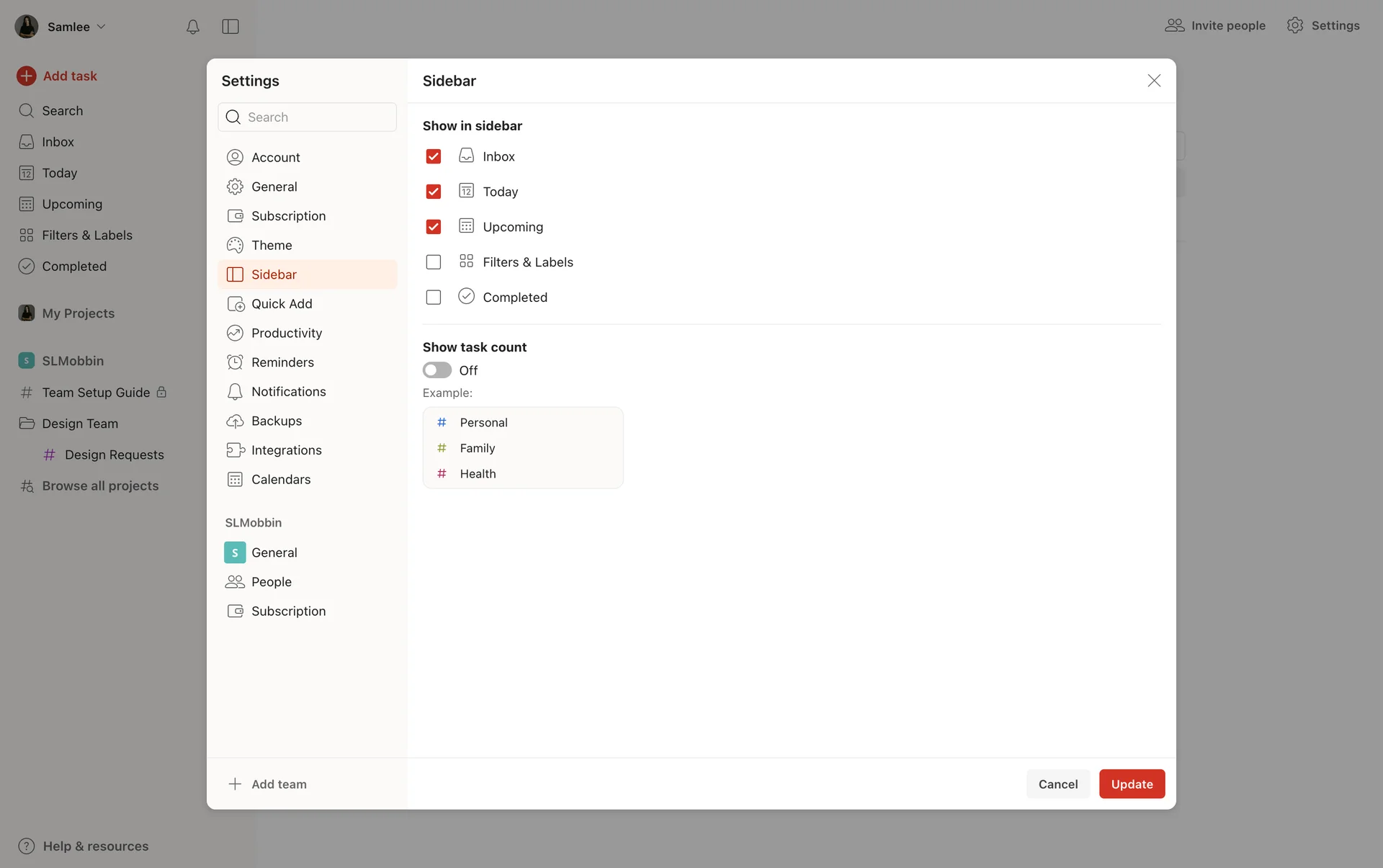1383x868 pixels.
Task: Click the notifications bell icon
Action: pos(192,27)
